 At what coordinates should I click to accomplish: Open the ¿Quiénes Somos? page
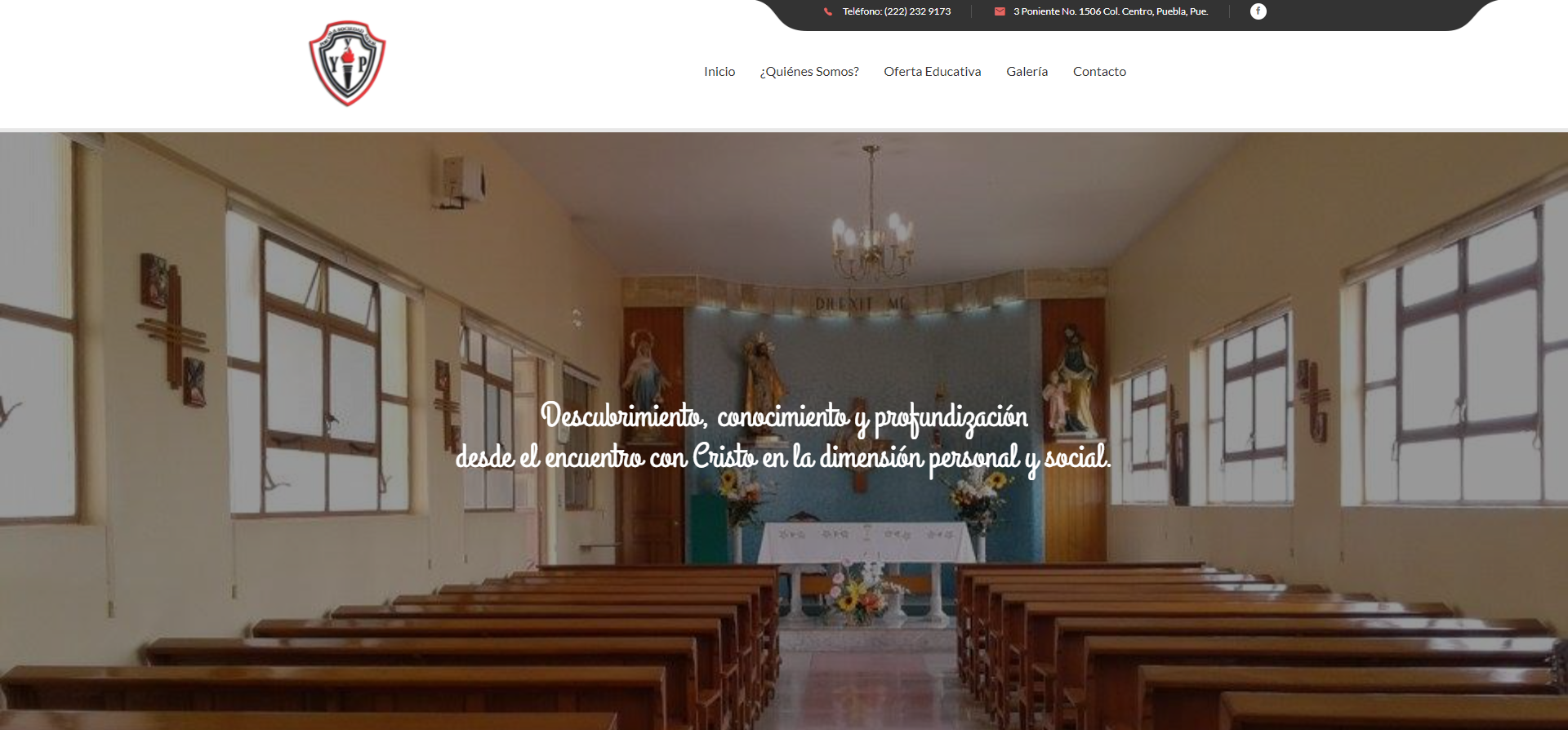808,72
